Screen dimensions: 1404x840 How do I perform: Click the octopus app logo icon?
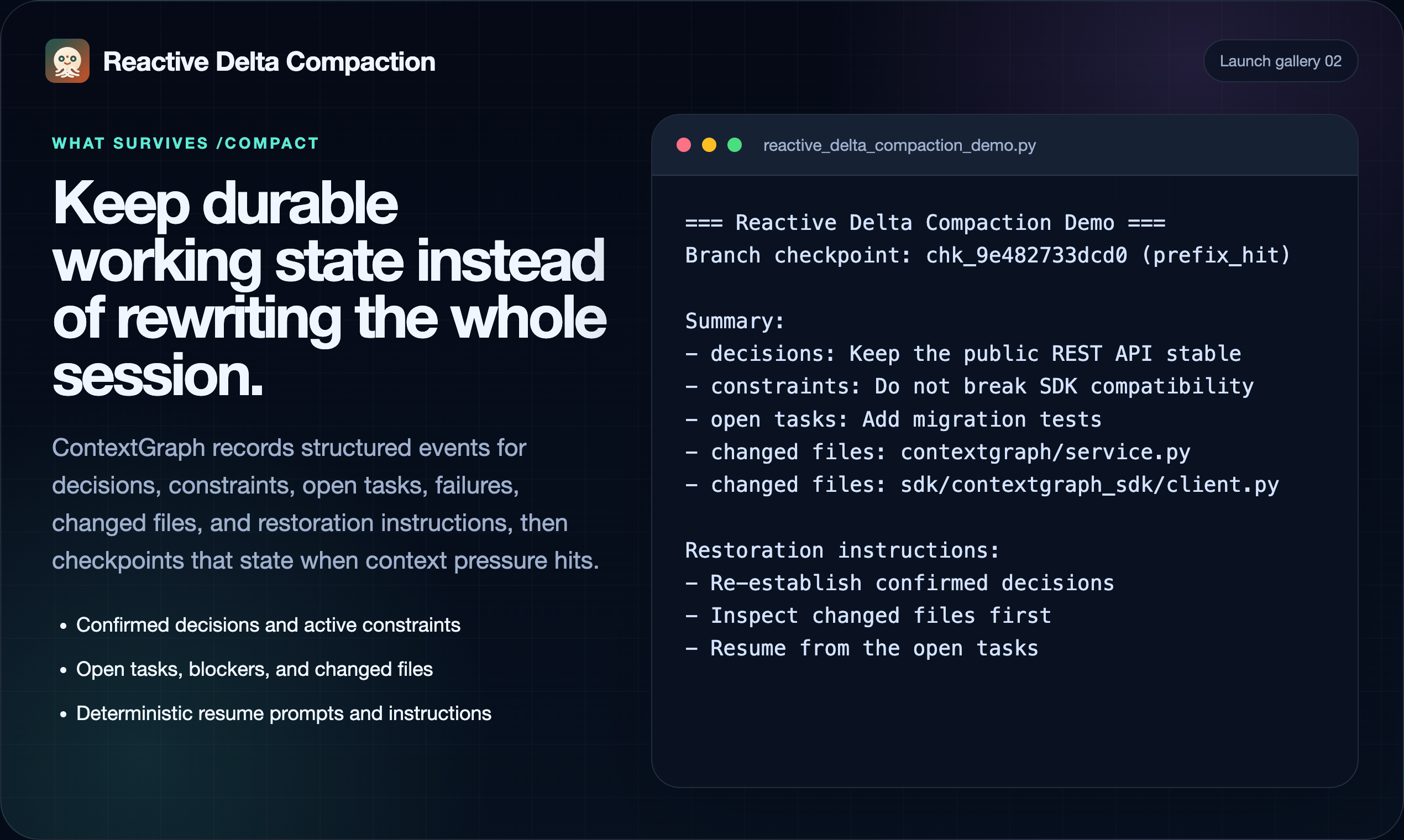[x=68, y=61]
